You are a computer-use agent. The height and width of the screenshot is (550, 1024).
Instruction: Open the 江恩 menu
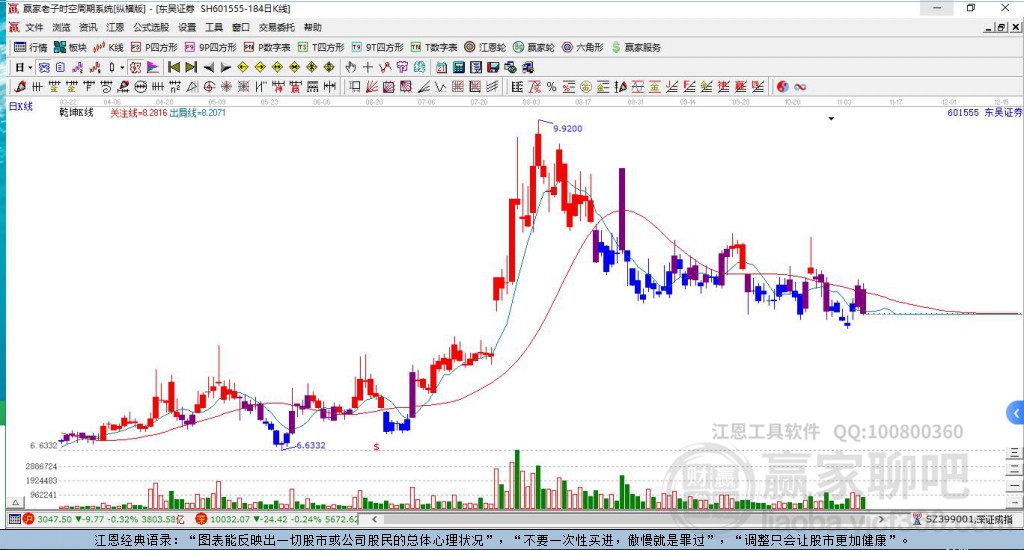pyautogui.click(x=115, y=27)
